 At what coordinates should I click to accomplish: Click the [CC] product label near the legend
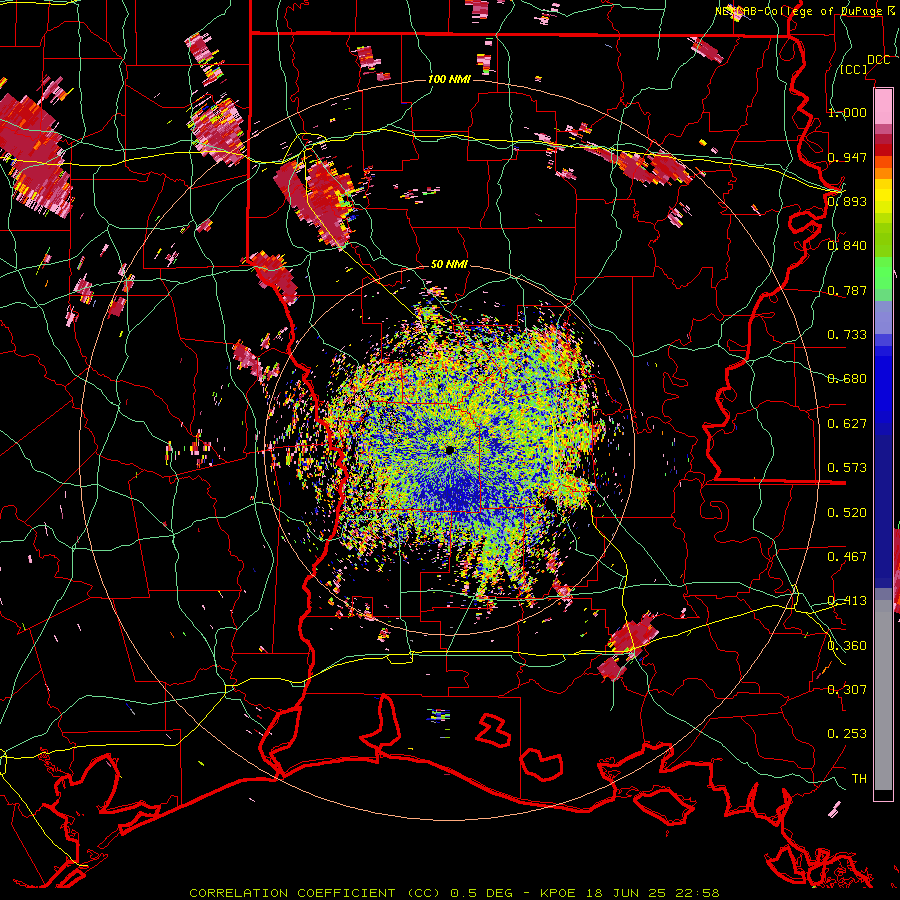[x=854, y=69]
